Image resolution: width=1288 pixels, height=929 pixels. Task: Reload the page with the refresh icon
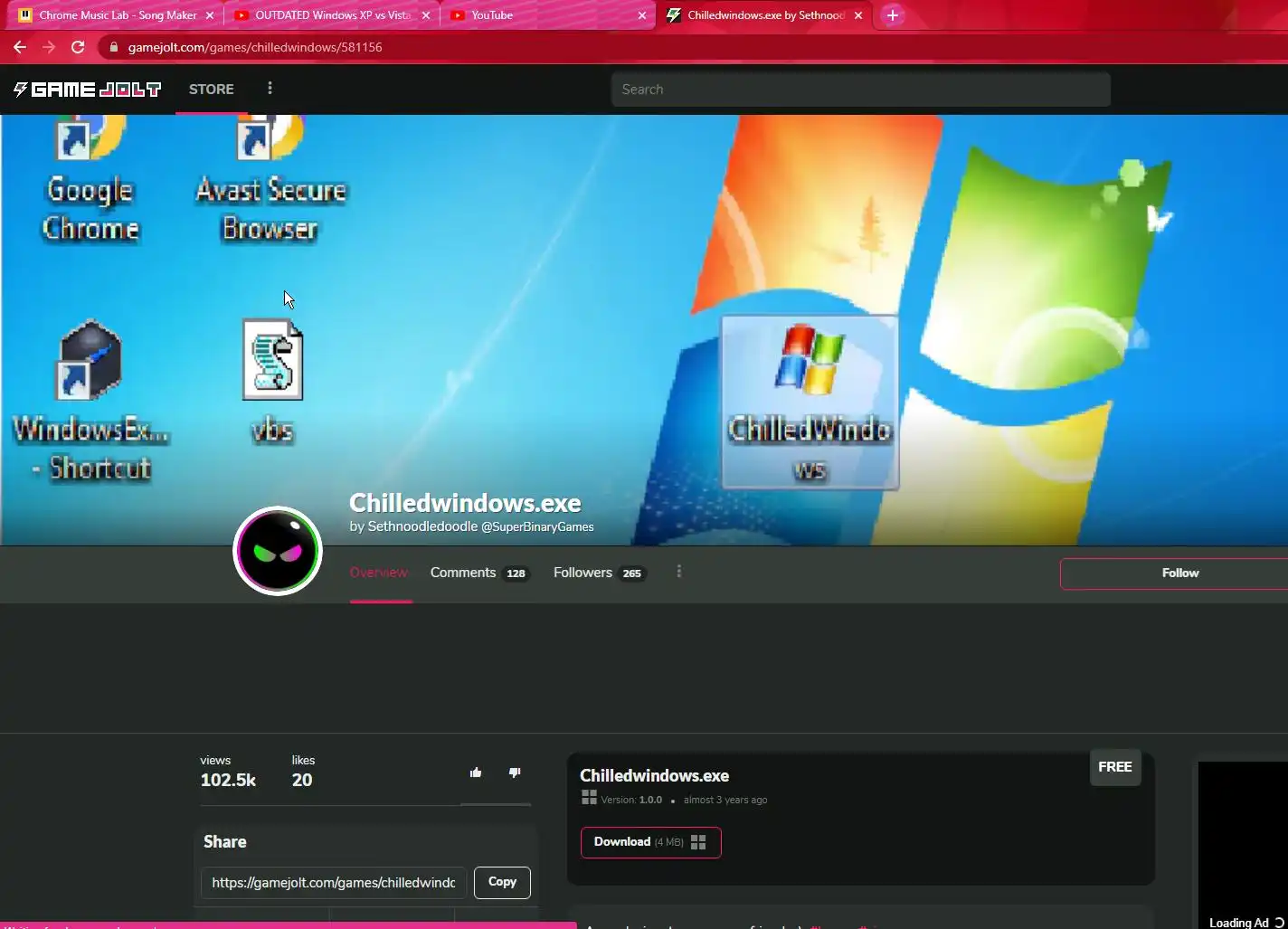pos(78,47)
